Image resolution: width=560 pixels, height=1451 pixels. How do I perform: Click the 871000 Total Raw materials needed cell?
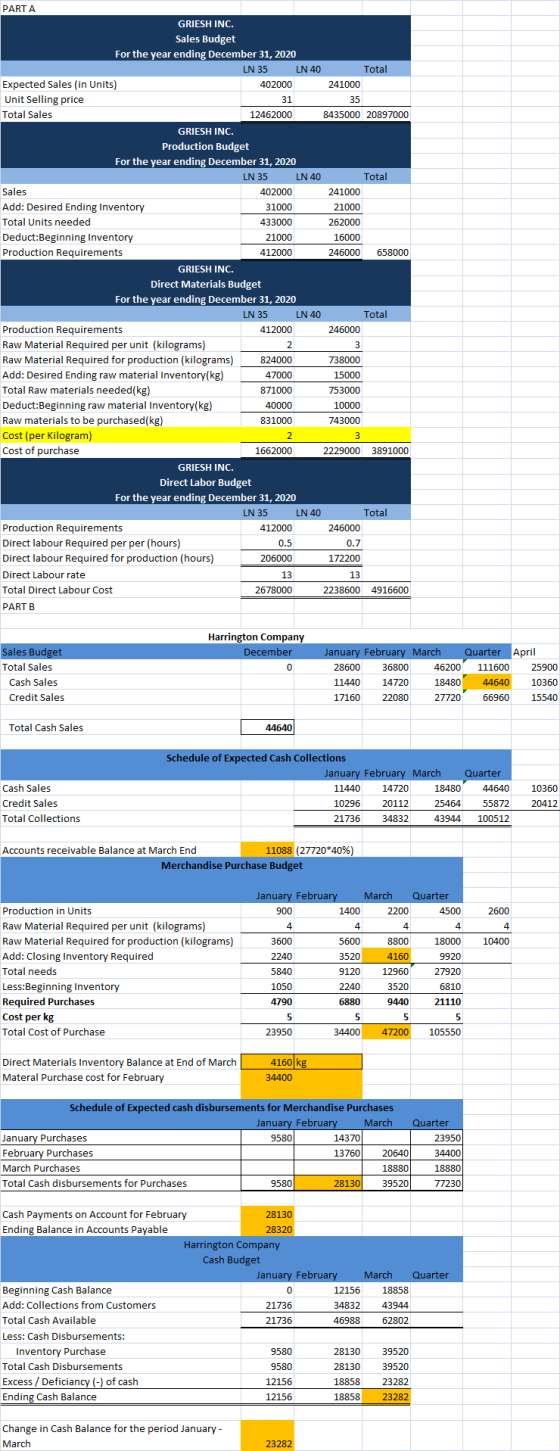pyautogui.click(x=276, y=389)
